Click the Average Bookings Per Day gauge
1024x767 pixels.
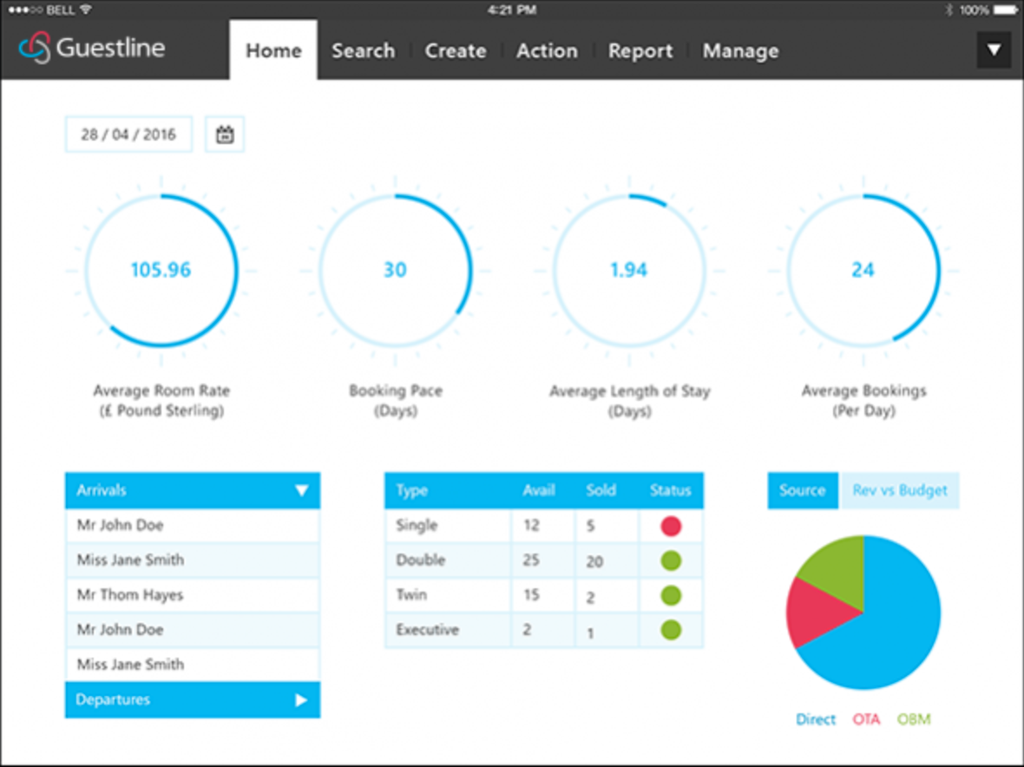tap(863, 270)
